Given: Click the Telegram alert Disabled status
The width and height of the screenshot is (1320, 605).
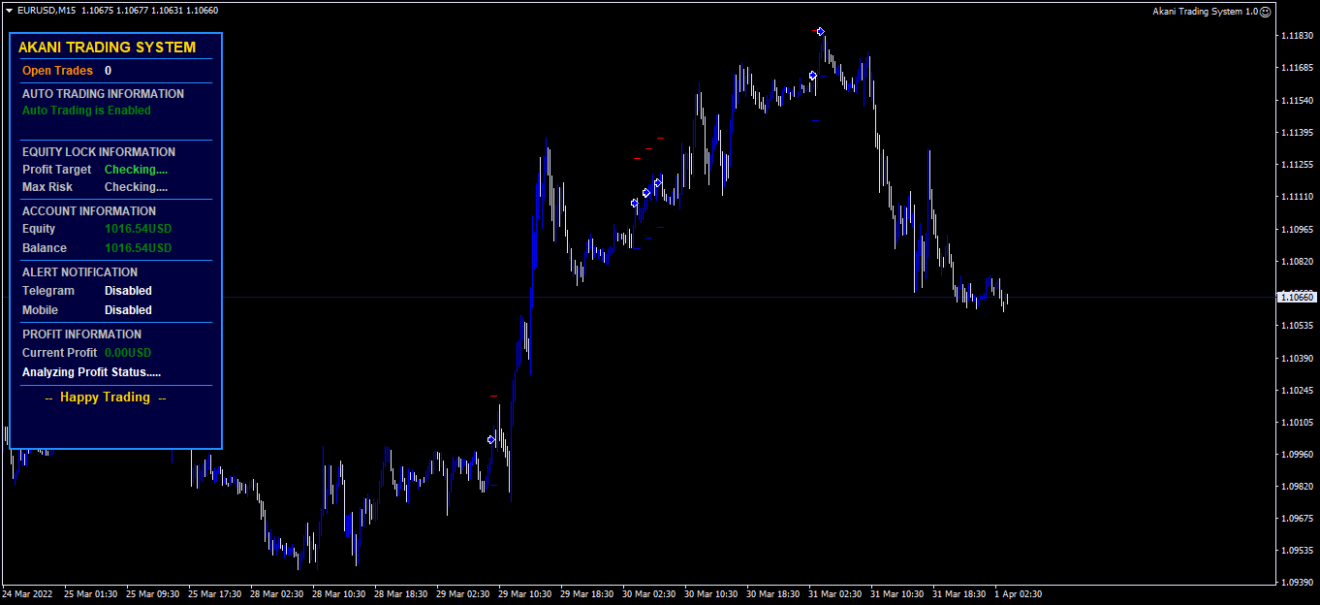Looking at the screenshot, I should tap(128, 291).
